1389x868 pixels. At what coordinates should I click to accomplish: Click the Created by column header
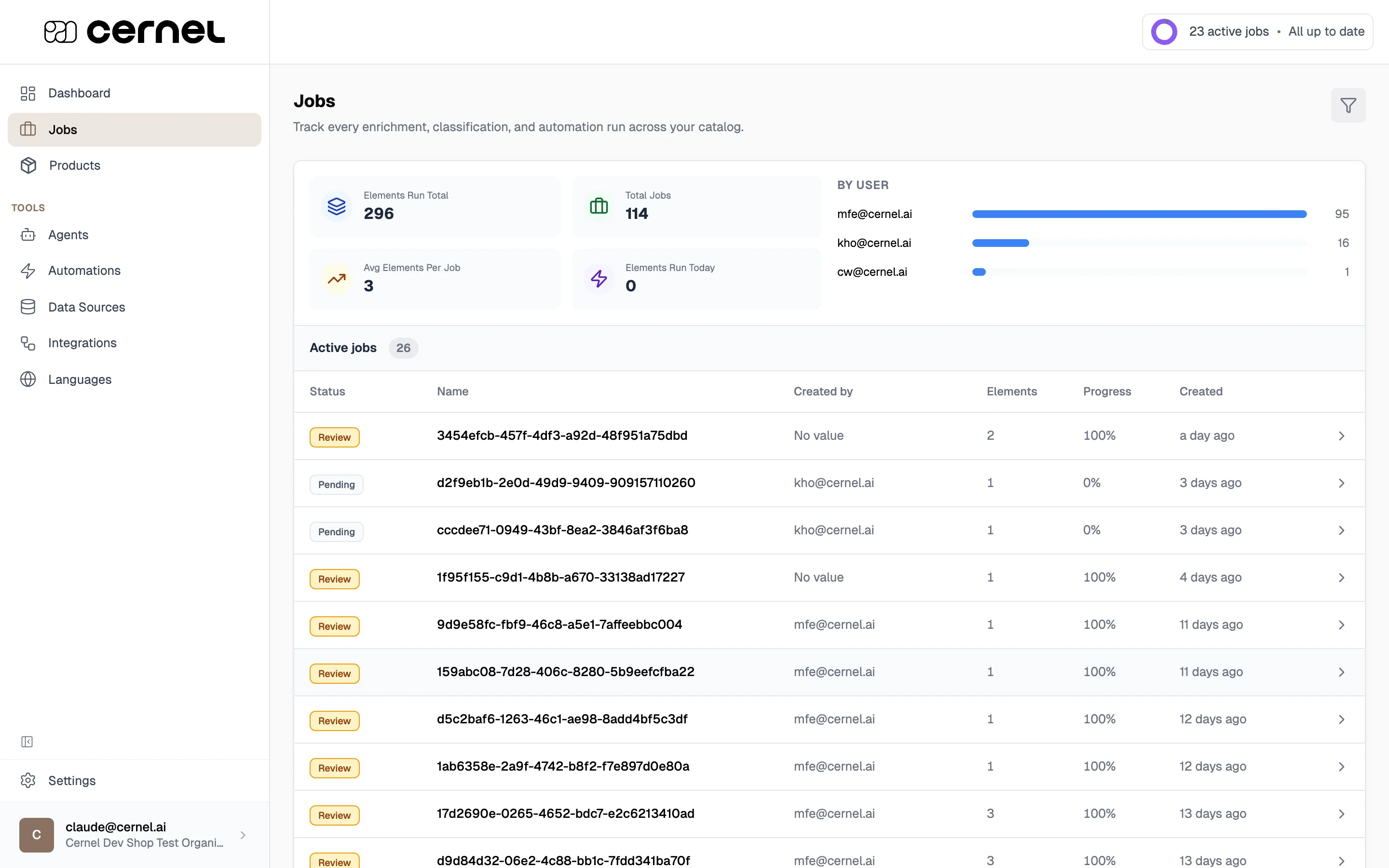click(822, 392)
